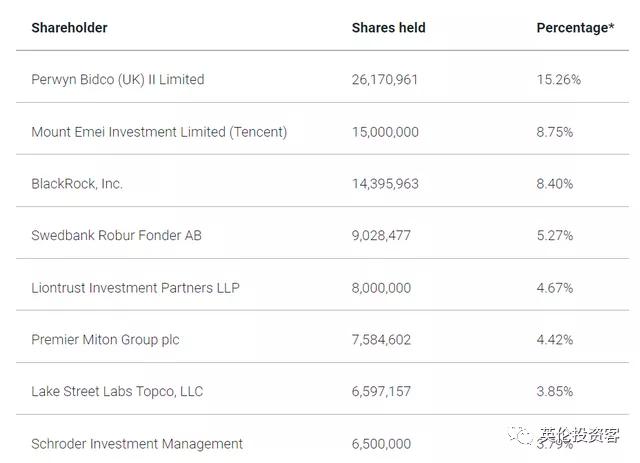640x463 pixels.
Task: Click the 26,170,961 shares value
Action: point(385,80)
